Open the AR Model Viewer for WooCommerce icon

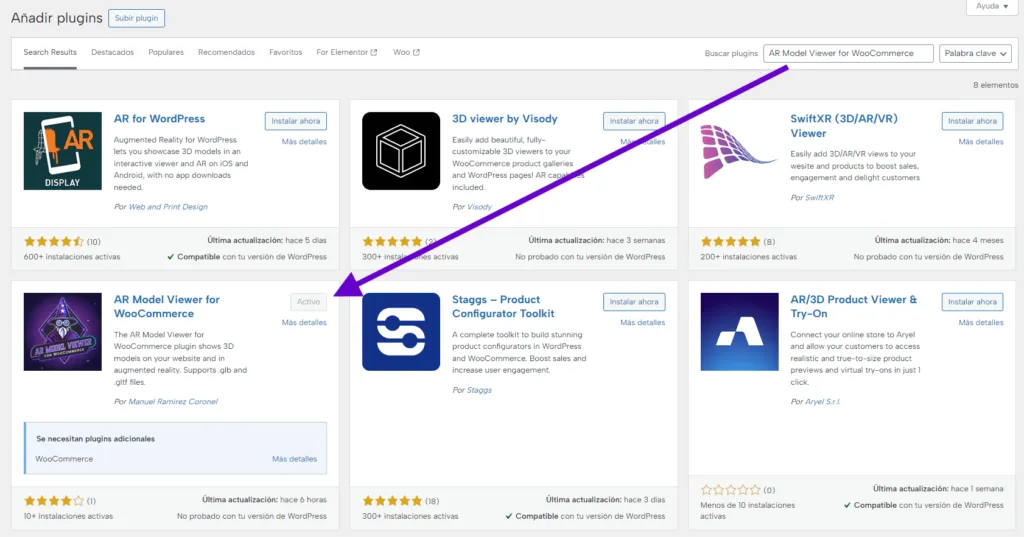[x=63, y=332]
